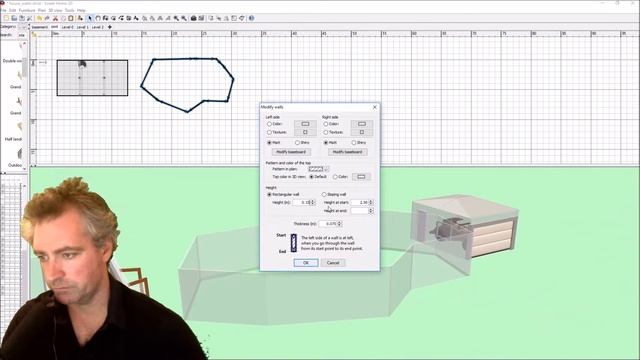Screen dimensions: 640x360
Task: Open Preferences from the toolbar
Action: (x=29, y=18)
